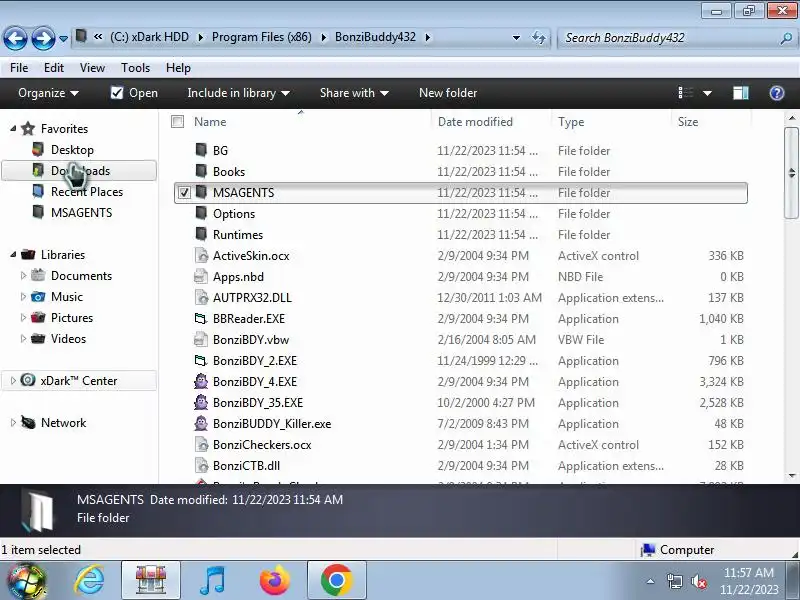This screenshot has height=600, width=800.
Task: Select Apps.nbd file icon
Action: pyautogui.click(x=202, y=277)
